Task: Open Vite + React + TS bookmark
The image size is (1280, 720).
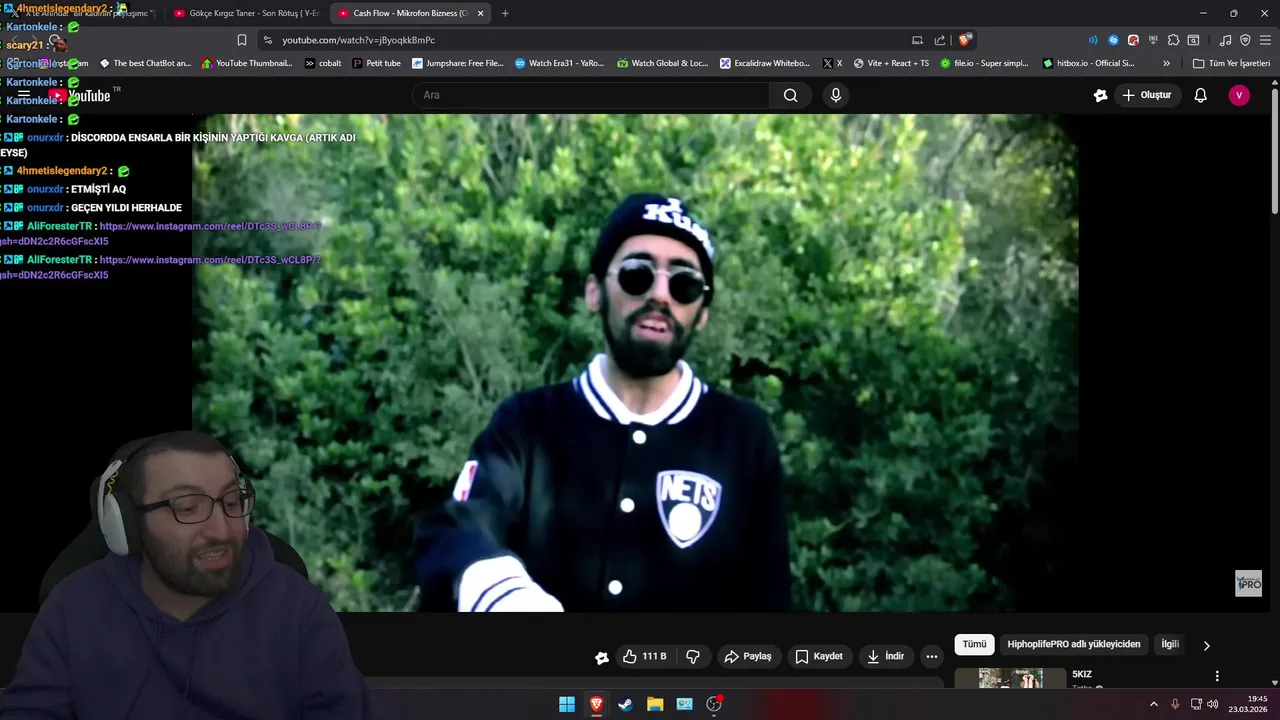Action: [x=890, y=63]
